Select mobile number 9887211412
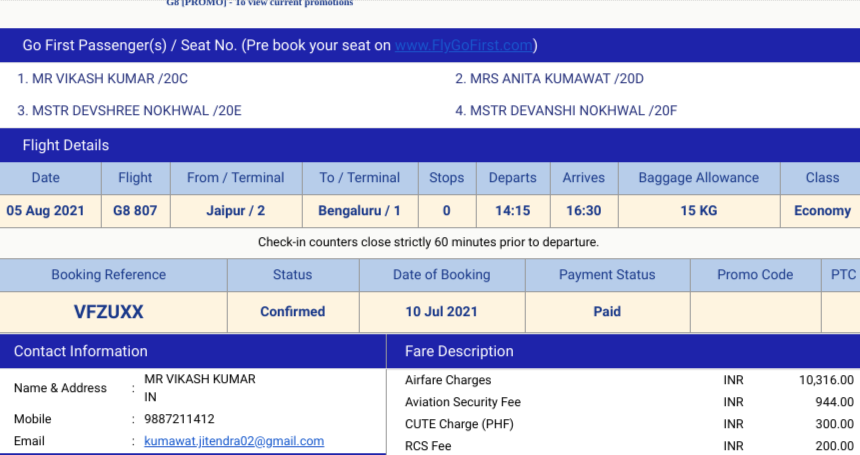This screenshot has height=455, width=860. pos(179,419)
